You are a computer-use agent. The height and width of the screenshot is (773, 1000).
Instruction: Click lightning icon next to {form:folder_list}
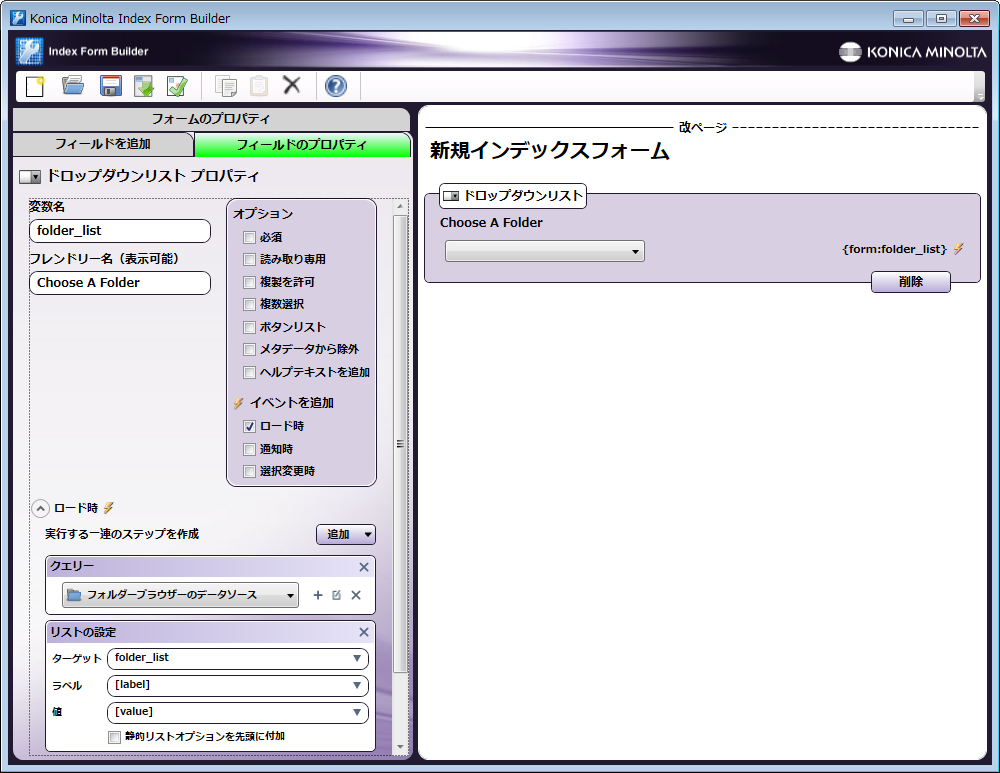958,249
